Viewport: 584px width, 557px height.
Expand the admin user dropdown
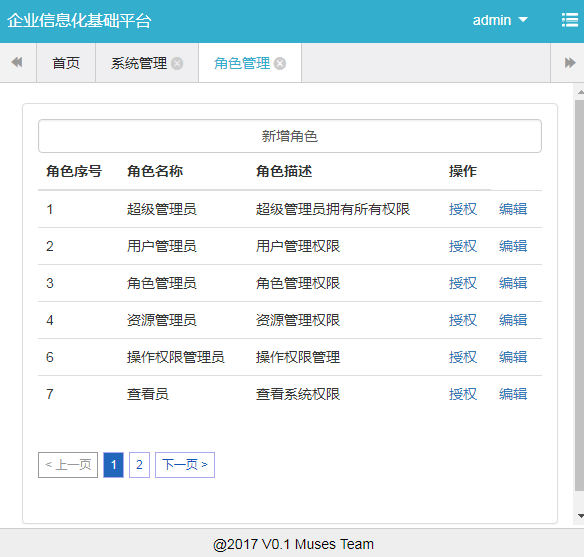click(500, 20)
